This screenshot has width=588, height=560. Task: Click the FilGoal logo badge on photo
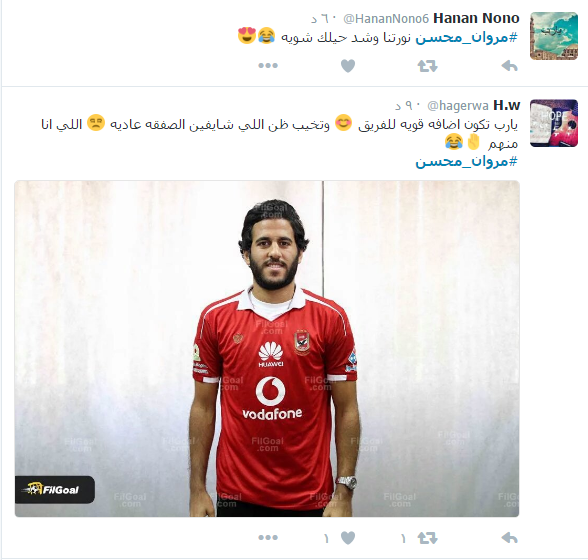[x=55, y=489]
